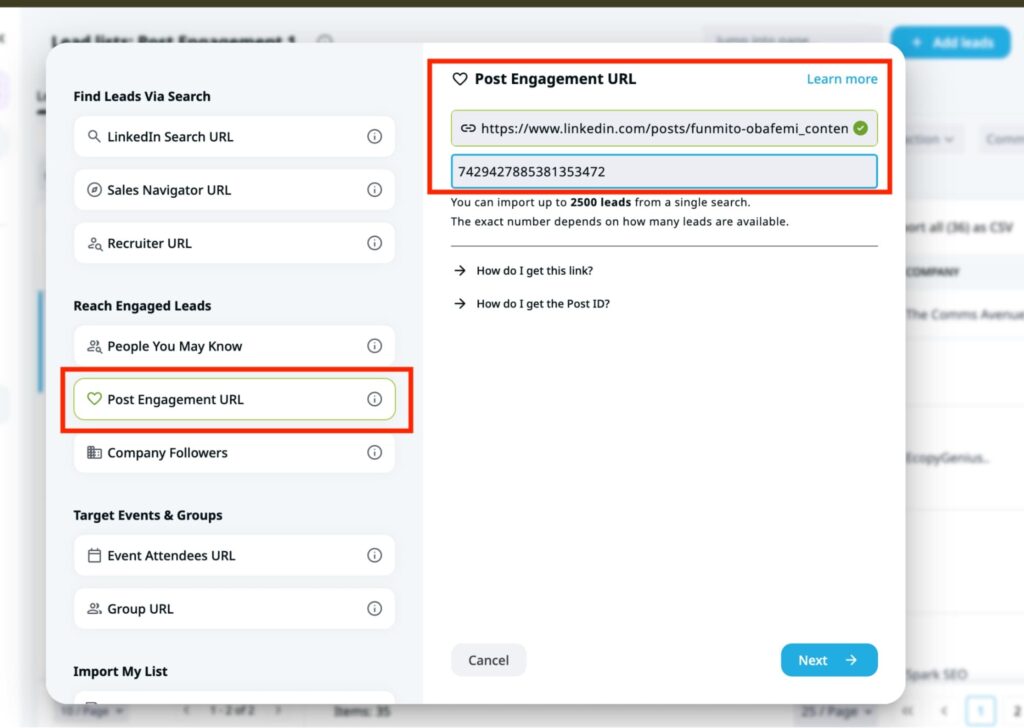Click the building icon on Company Followers
Image resolution: width=1024 pixels, height=728 pixels.
[x=95, y=452]
